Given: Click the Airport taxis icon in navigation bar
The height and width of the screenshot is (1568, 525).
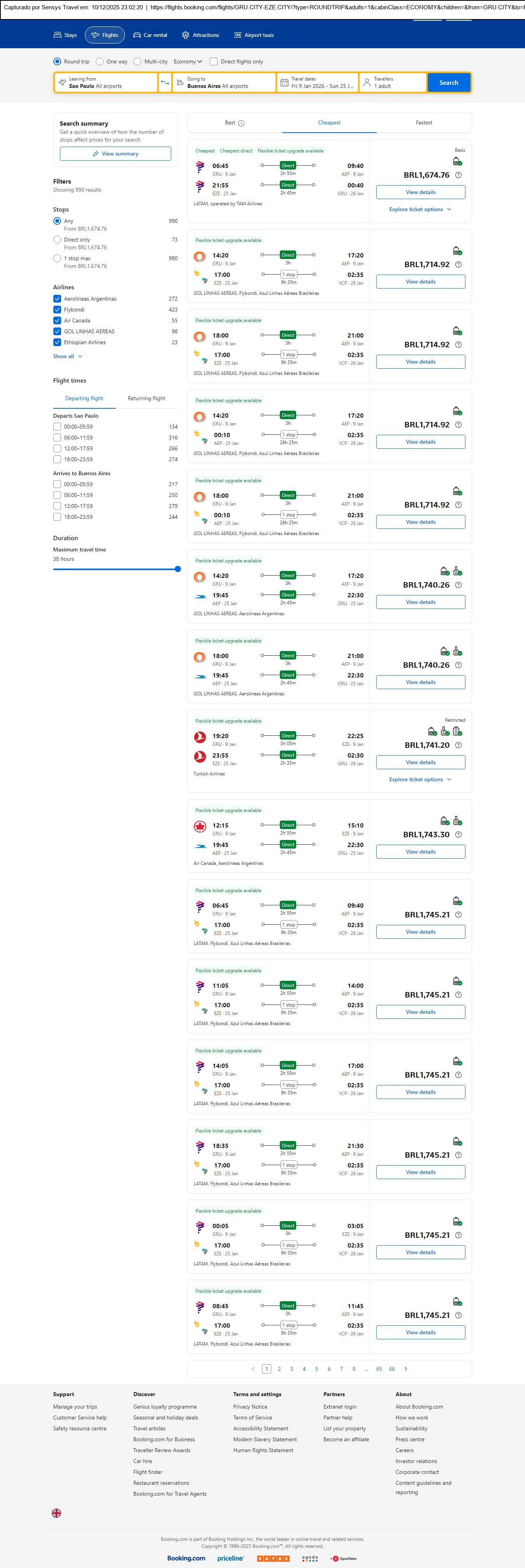Looking at the screenshot, I should [237, 35].
